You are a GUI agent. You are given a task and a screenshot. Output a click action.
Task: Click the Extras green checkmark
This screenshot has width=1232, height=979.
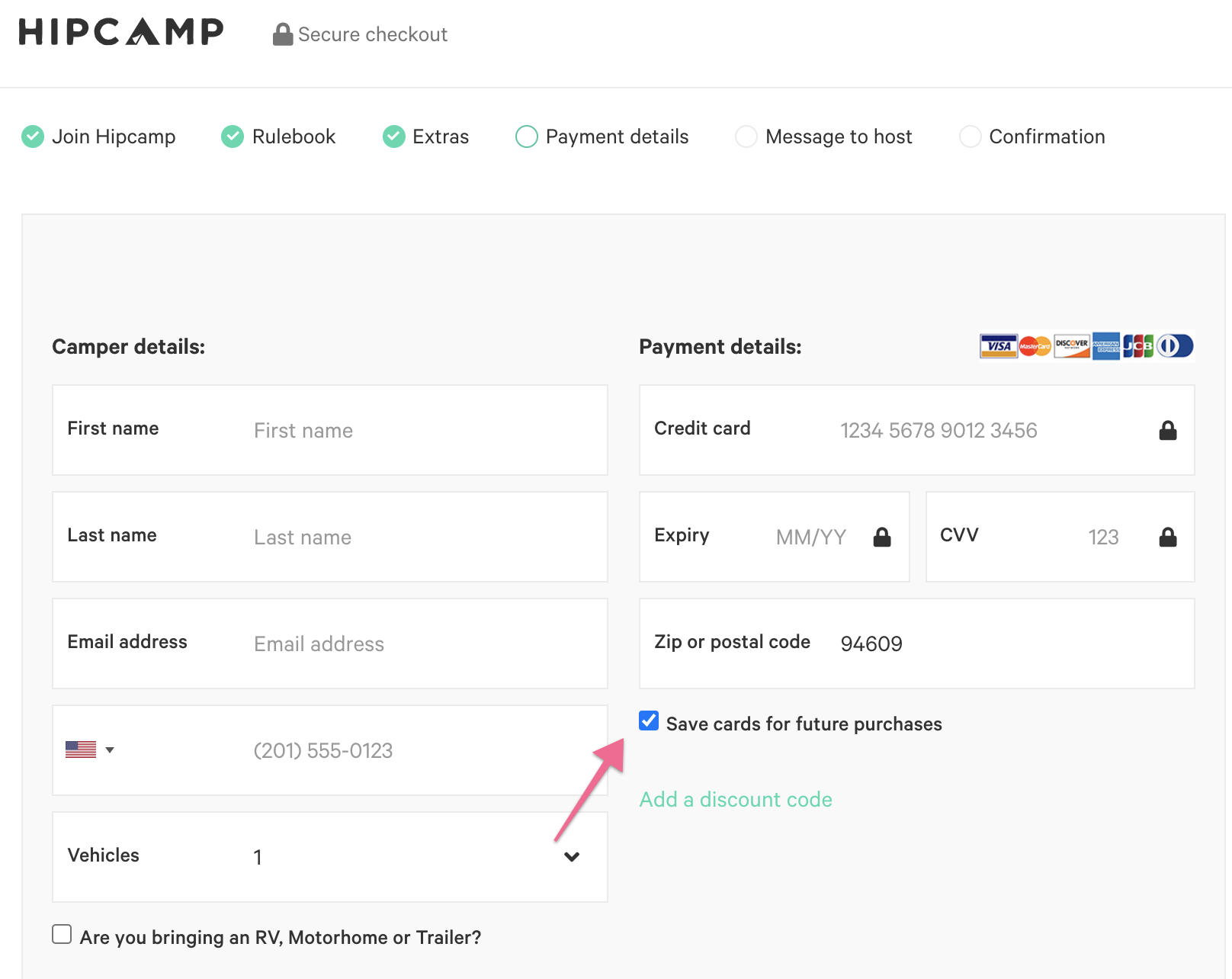point(394,136)
